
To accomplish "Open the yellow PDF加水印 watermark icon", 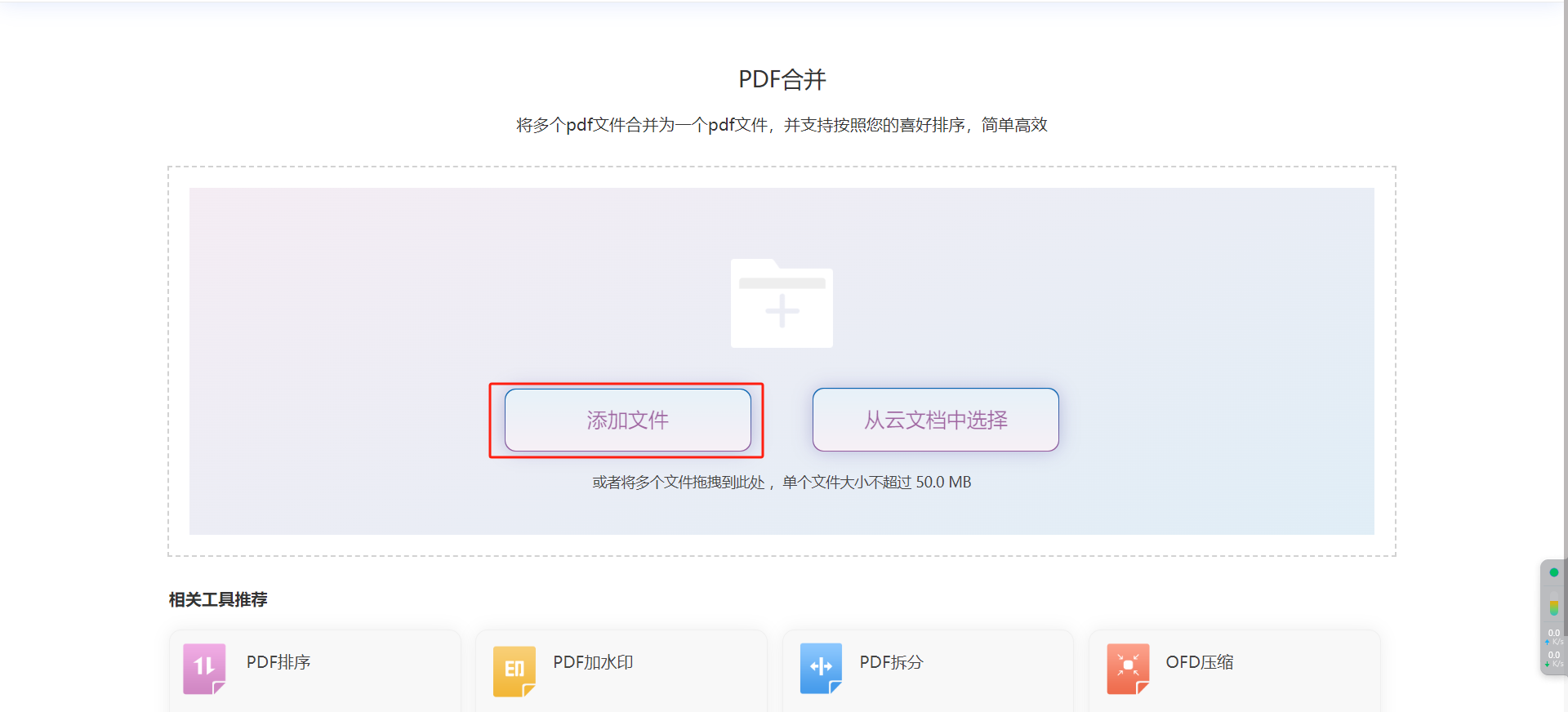I will pos(514,670).
